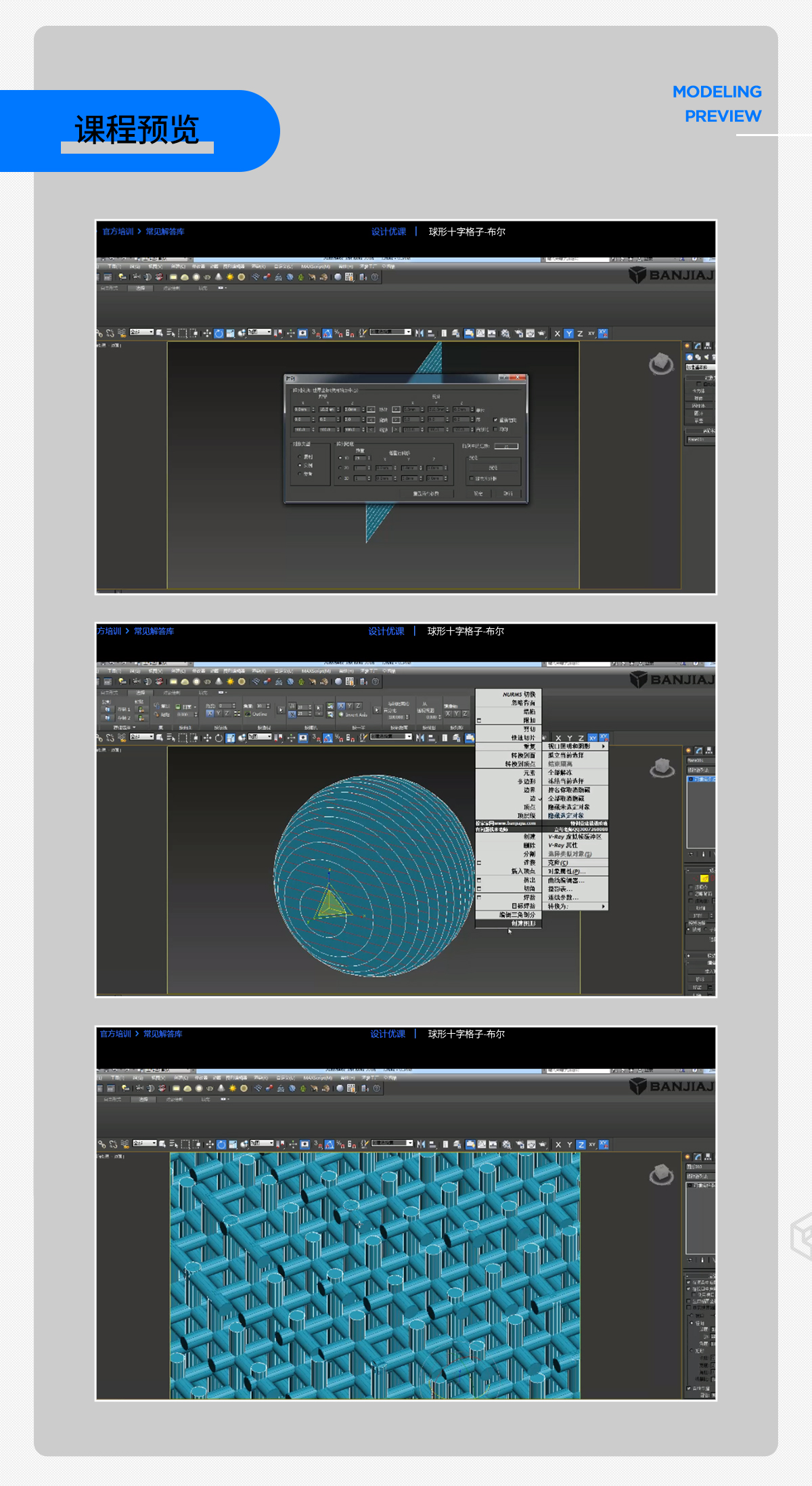Click Create panel tab in middle screenshot
Image resolution: width=812 pixels, height=1486 pixels.
click(x=688, y=750)
